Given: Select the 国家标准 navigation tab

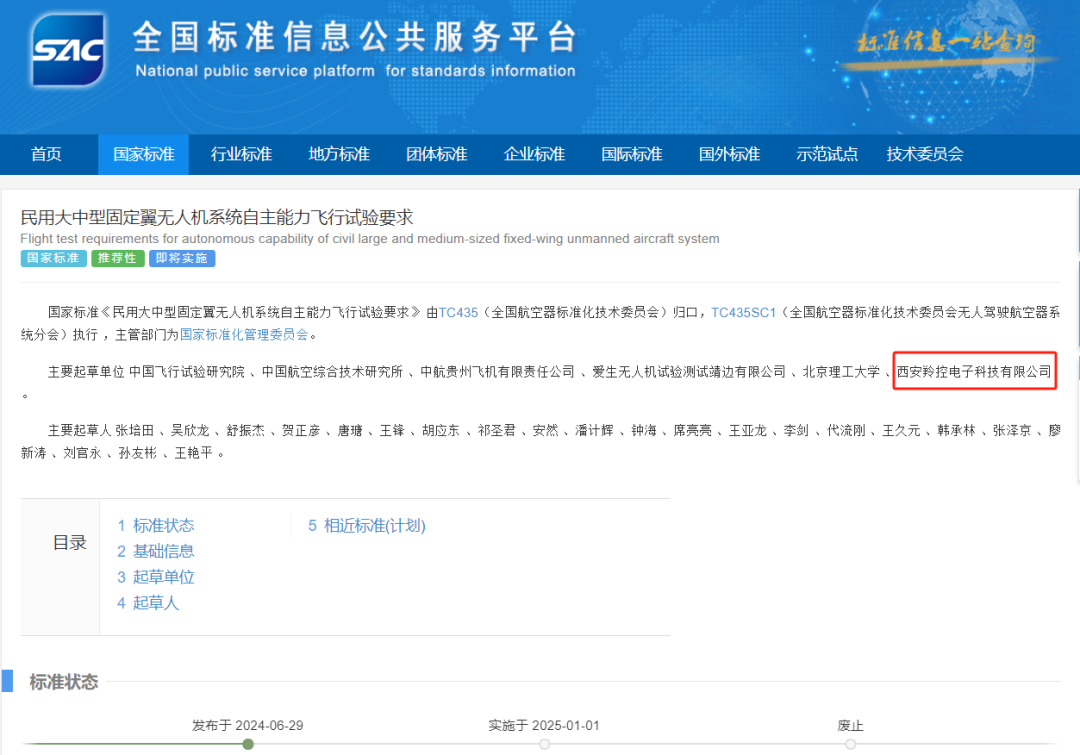Looking at the screenshot, I should pos(144,154).
